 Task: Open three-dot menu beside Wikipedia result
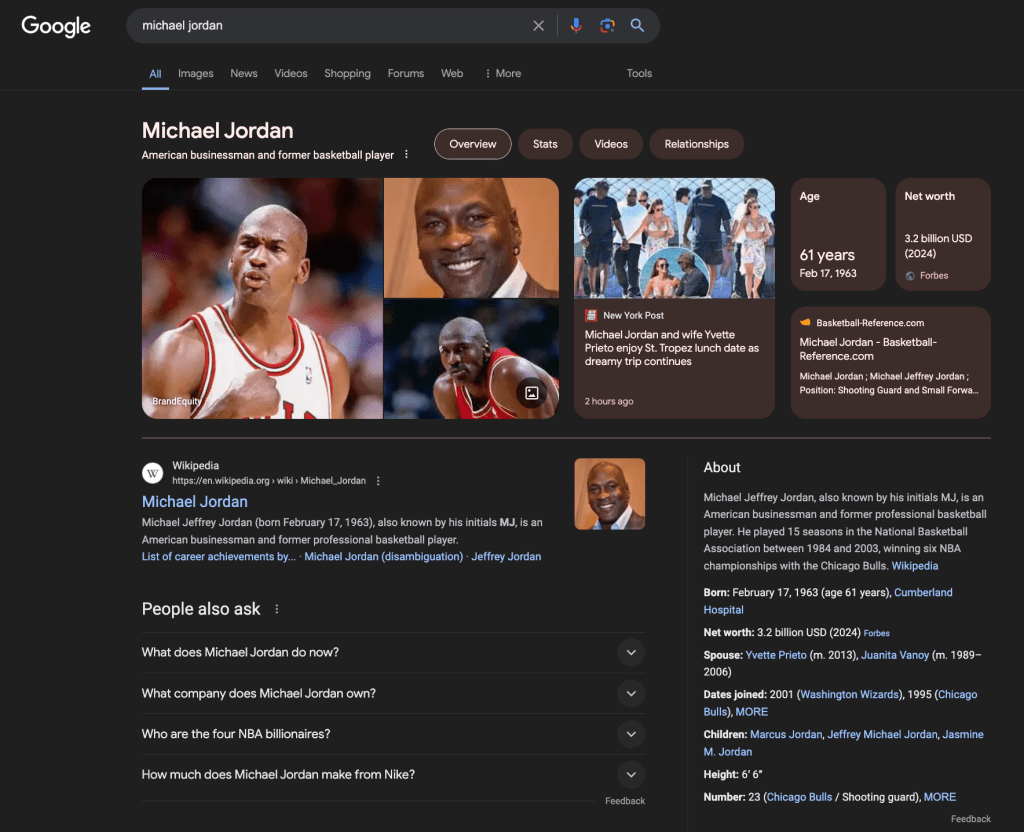click(x=378, y=481)
